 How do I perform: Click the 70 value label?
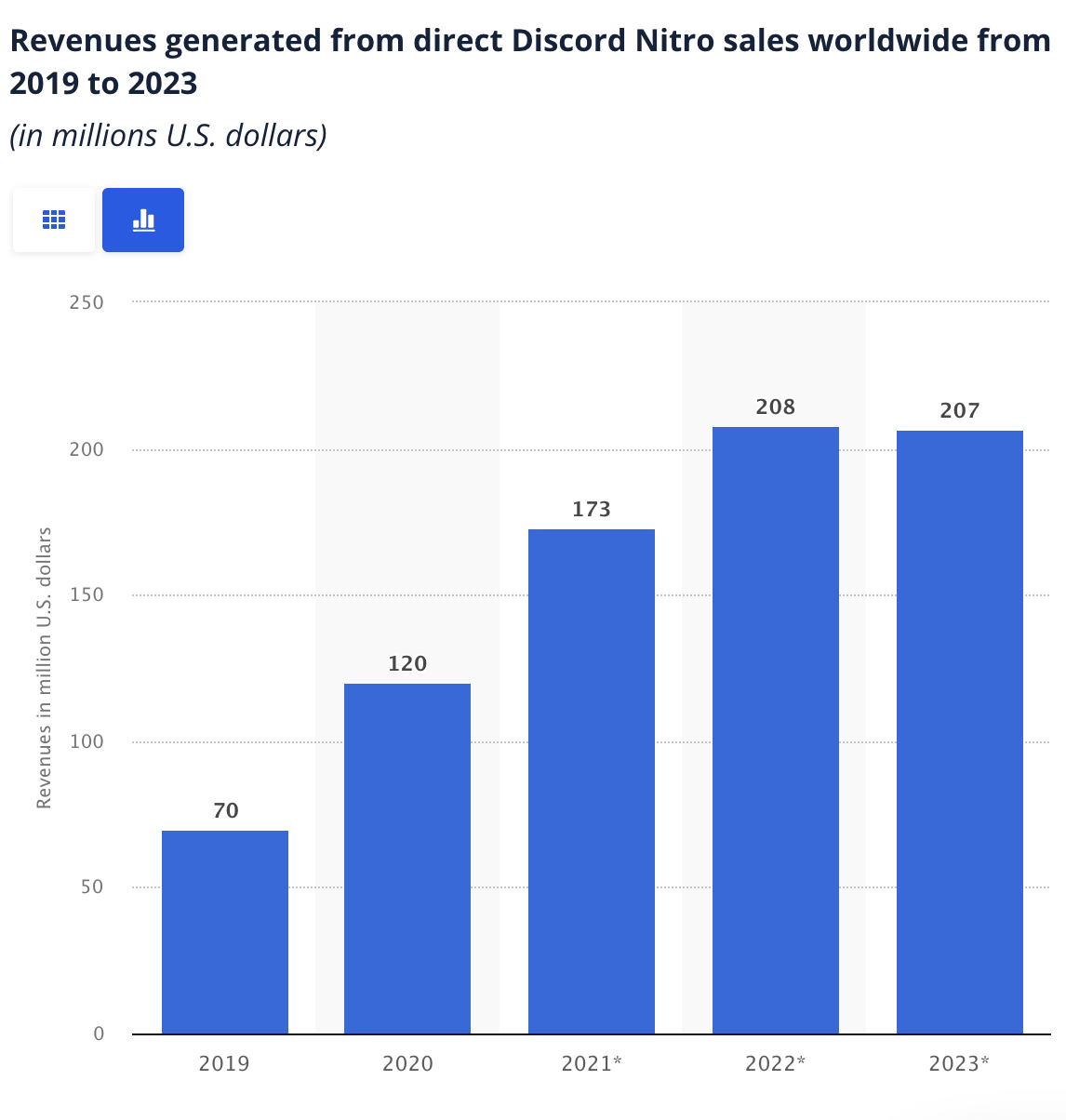pos(226,810)
